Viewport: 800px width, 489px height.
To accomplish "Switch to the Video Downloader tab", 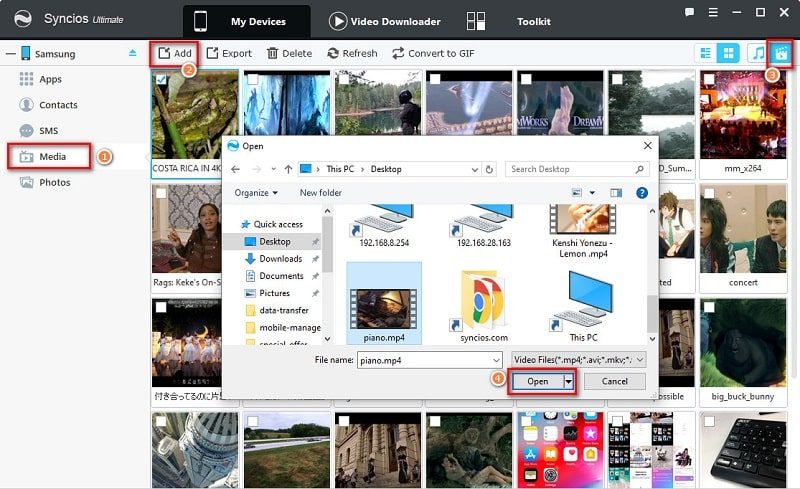I will click(x=384, y=21).
